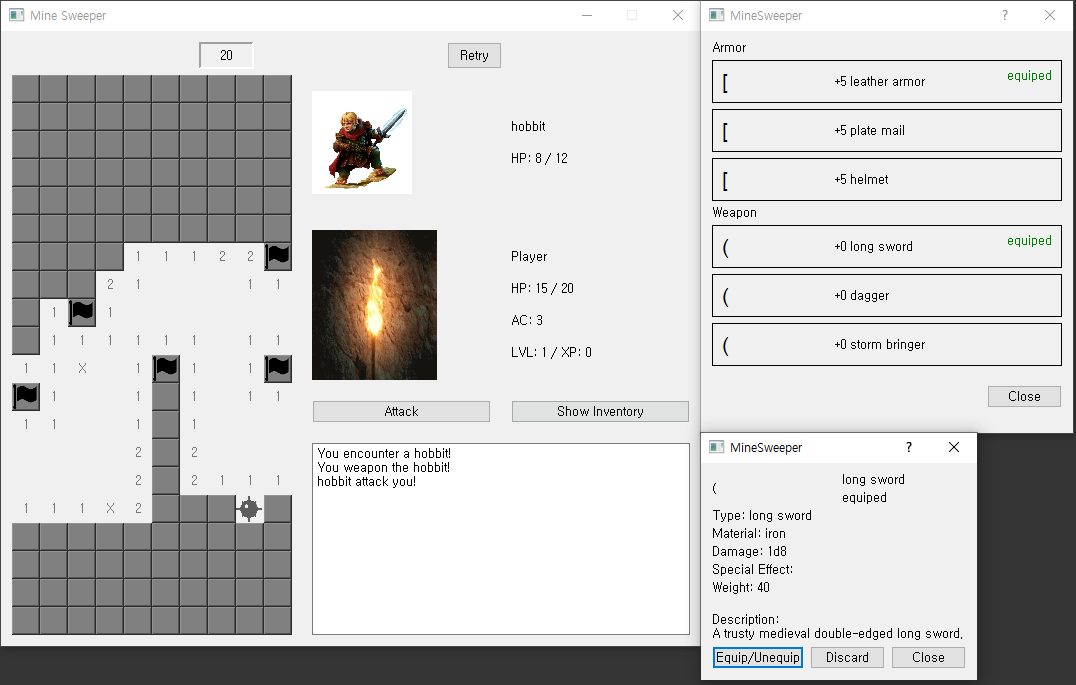Select the +5 plate mail item

click(887, 130)
